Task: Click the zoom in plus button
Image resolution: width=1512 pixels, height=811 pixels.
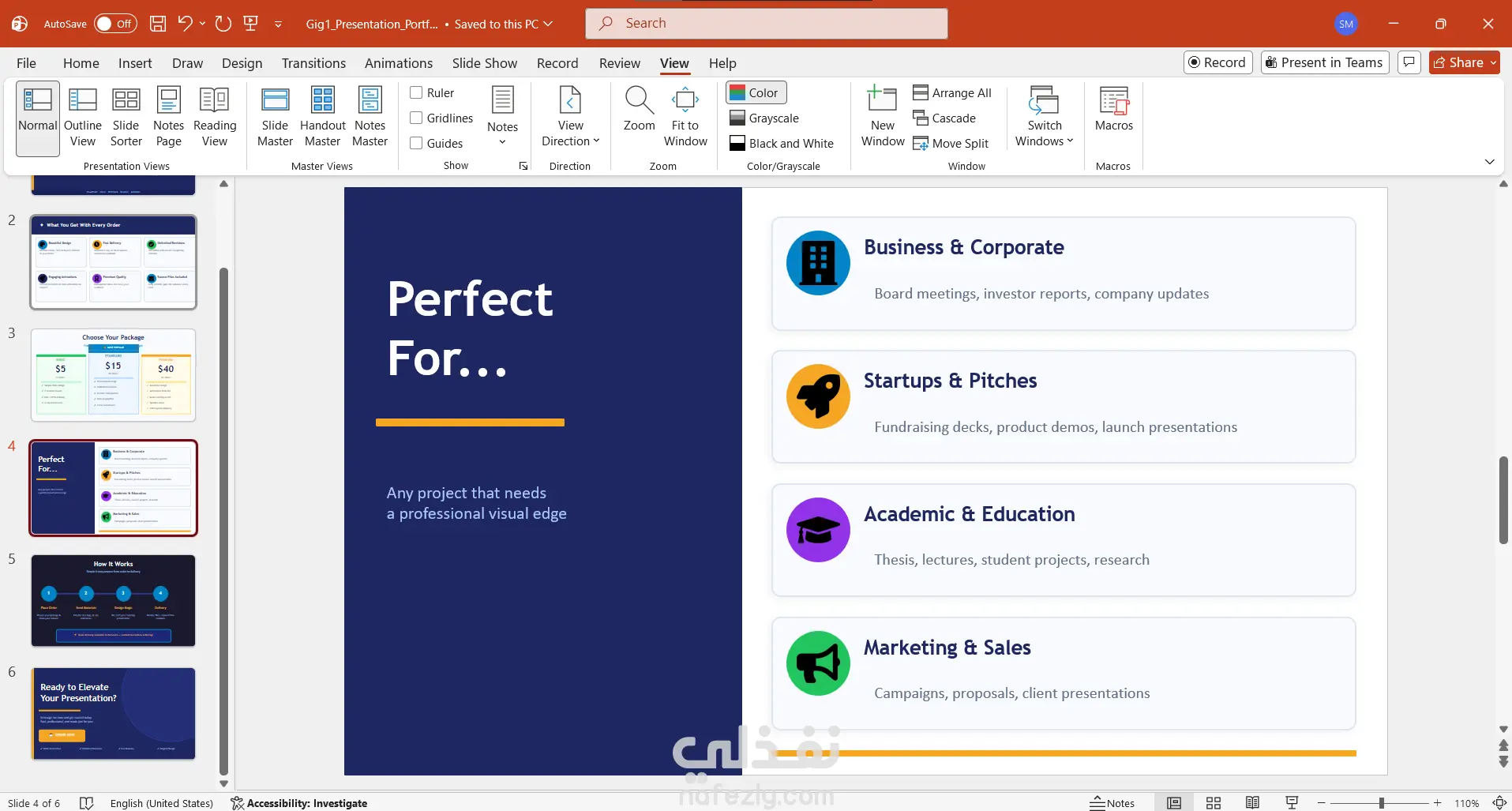Action: pyautogui.click(x=1437, y=803)
